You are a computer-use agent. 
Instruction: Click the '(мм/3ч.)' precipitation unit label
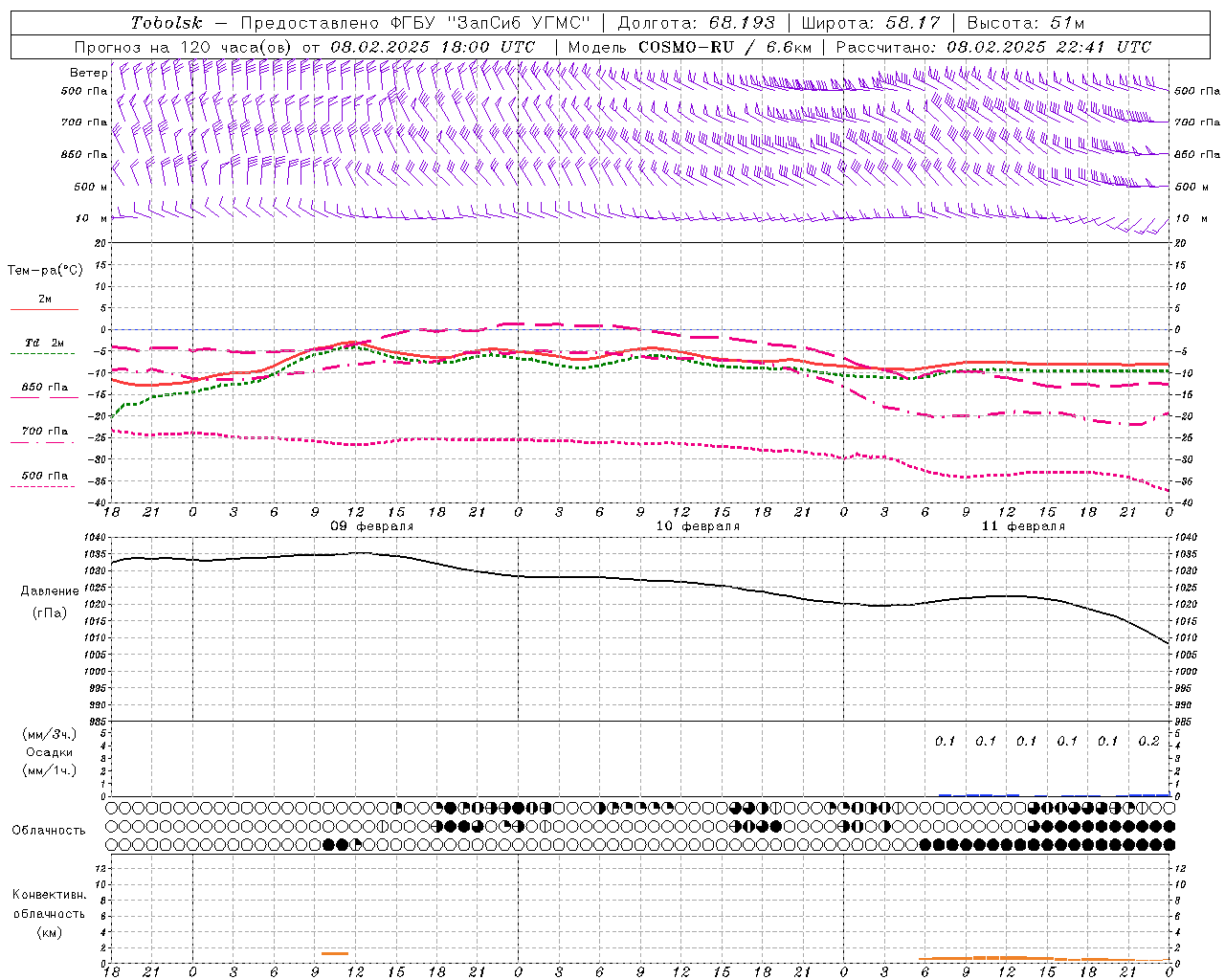49,734
